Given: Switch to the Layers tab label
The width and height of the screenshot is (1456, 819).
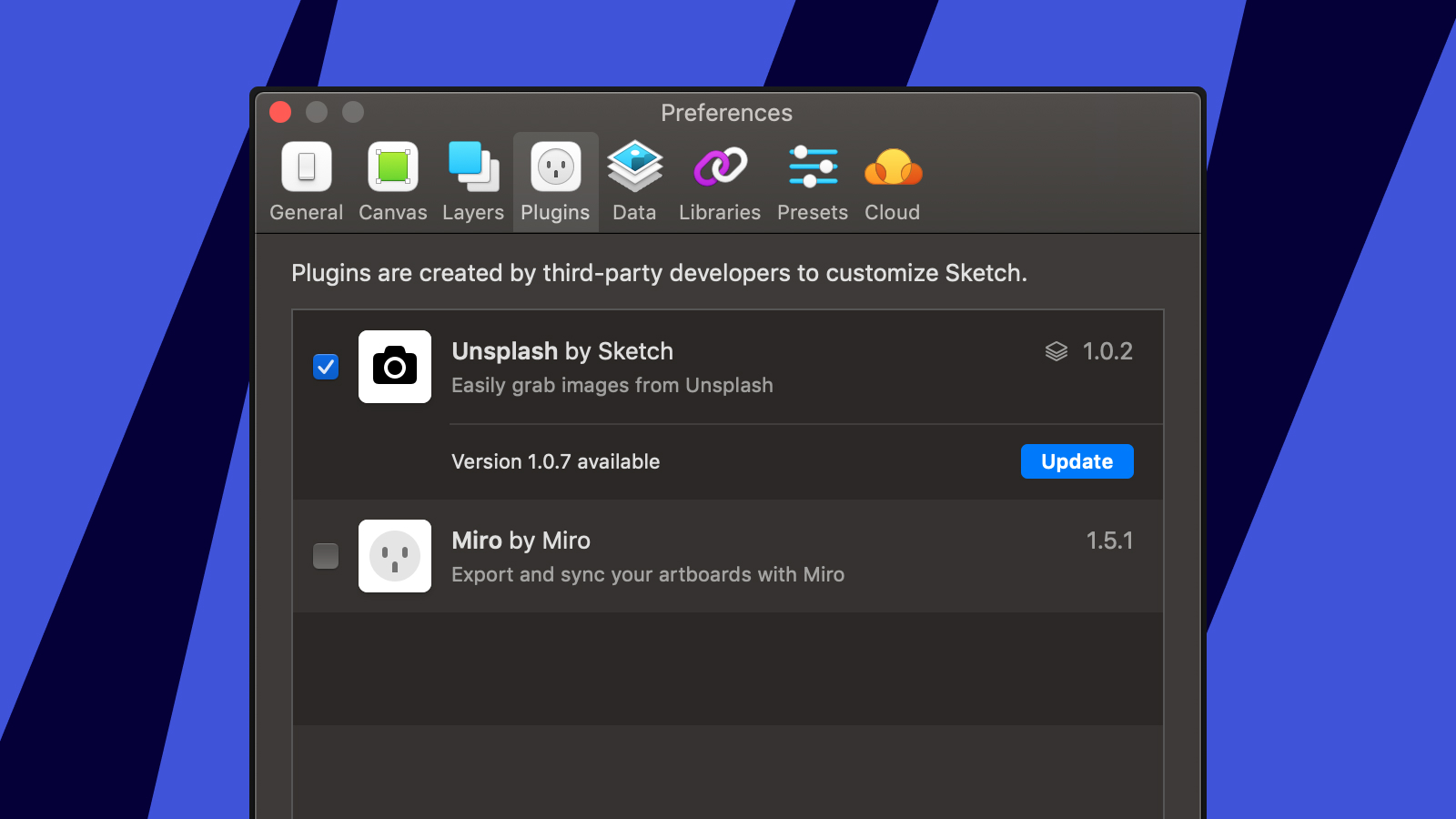Looking at the screenshot, I should tap(473, 213).
